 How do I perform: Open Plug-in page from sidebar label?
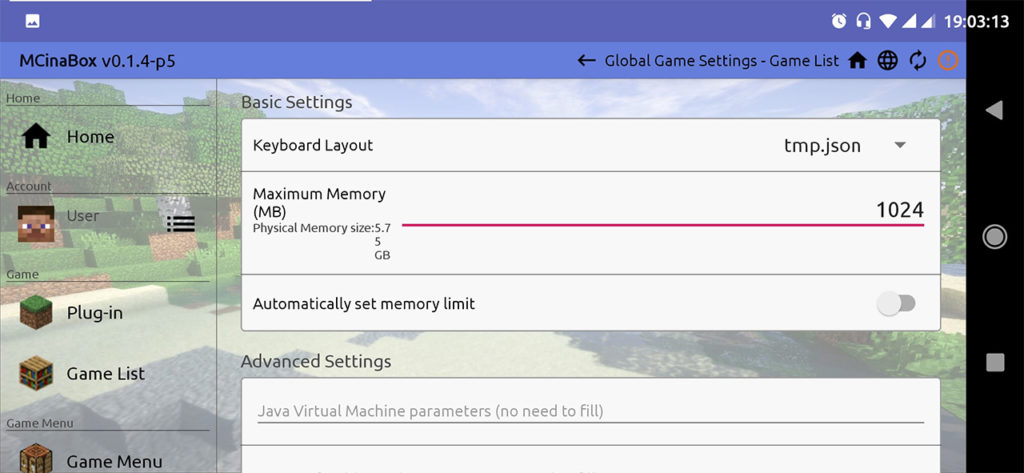(95, 313)
